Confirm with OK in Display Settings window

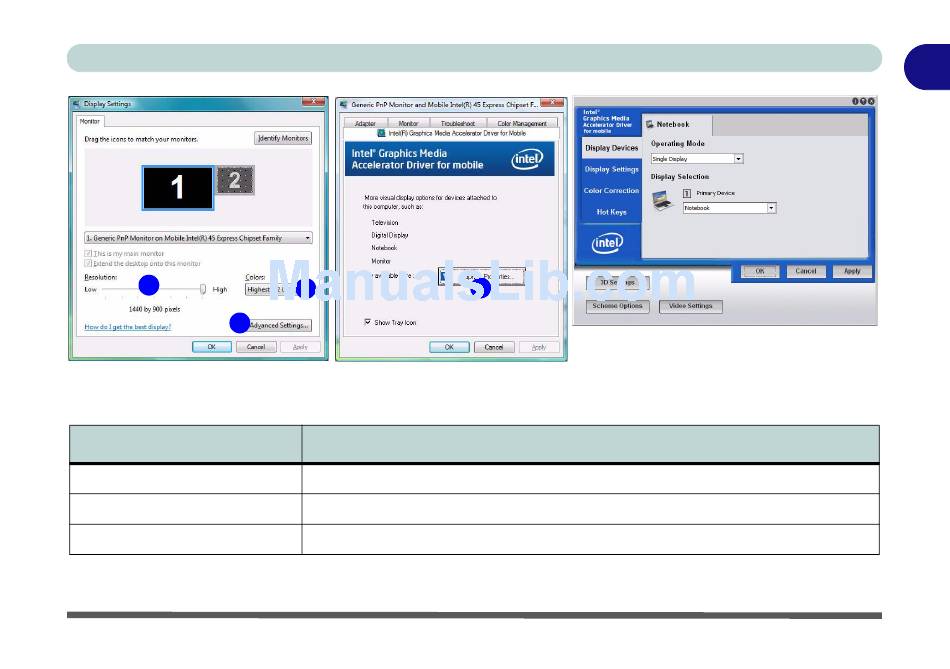tap(211, 347)
